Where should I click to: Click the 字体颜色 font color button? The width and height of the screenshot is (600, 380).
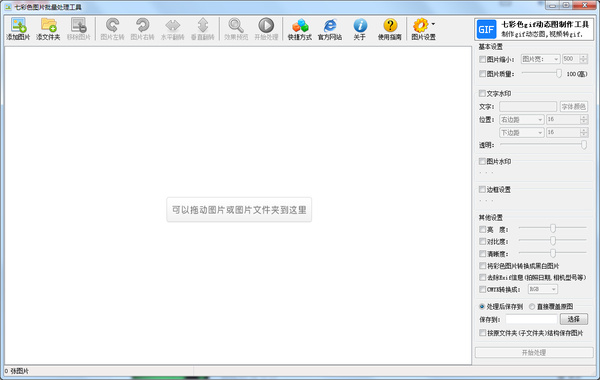pos(574,106)
